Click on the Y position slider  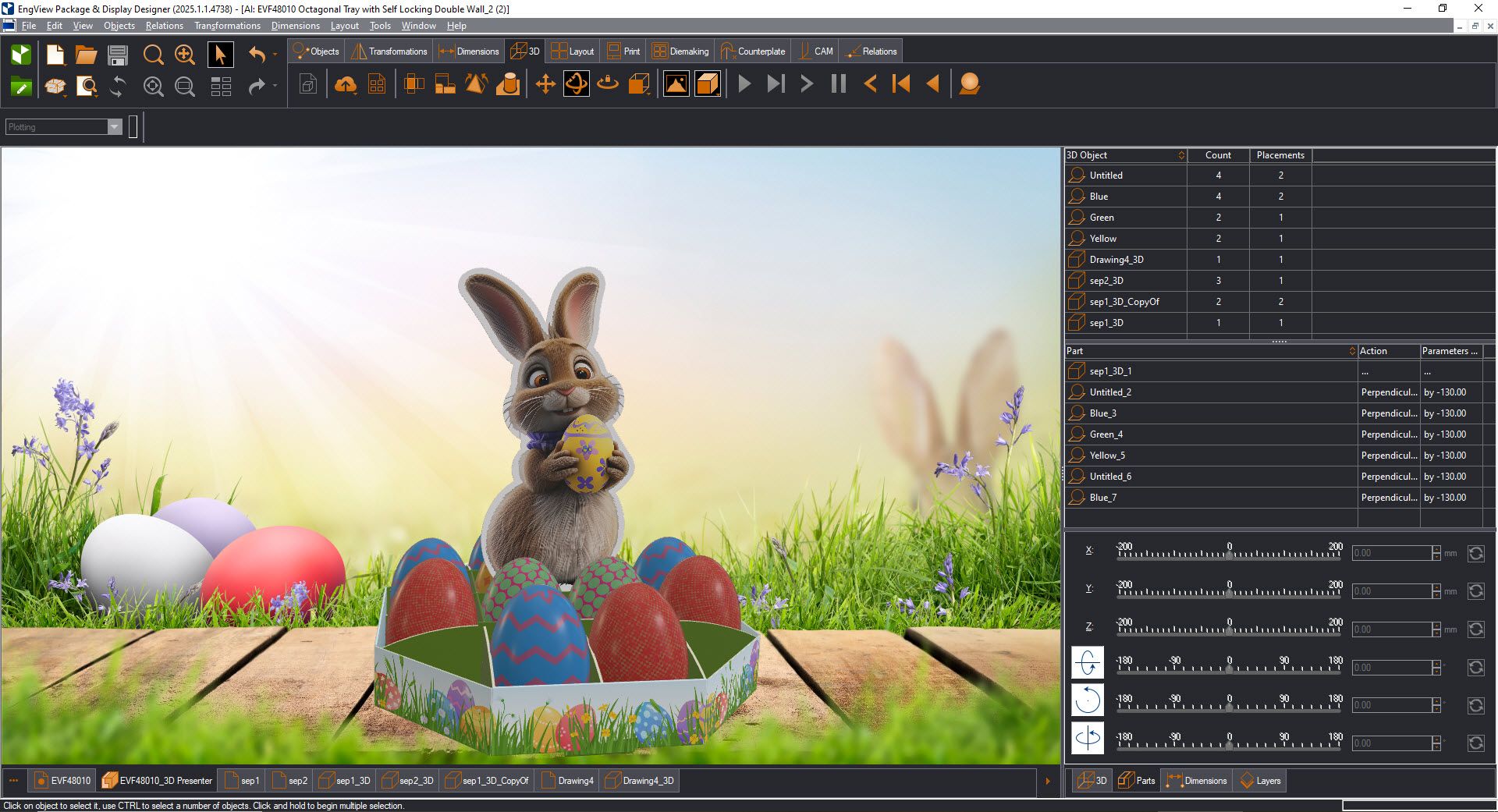click(1229, 590)
